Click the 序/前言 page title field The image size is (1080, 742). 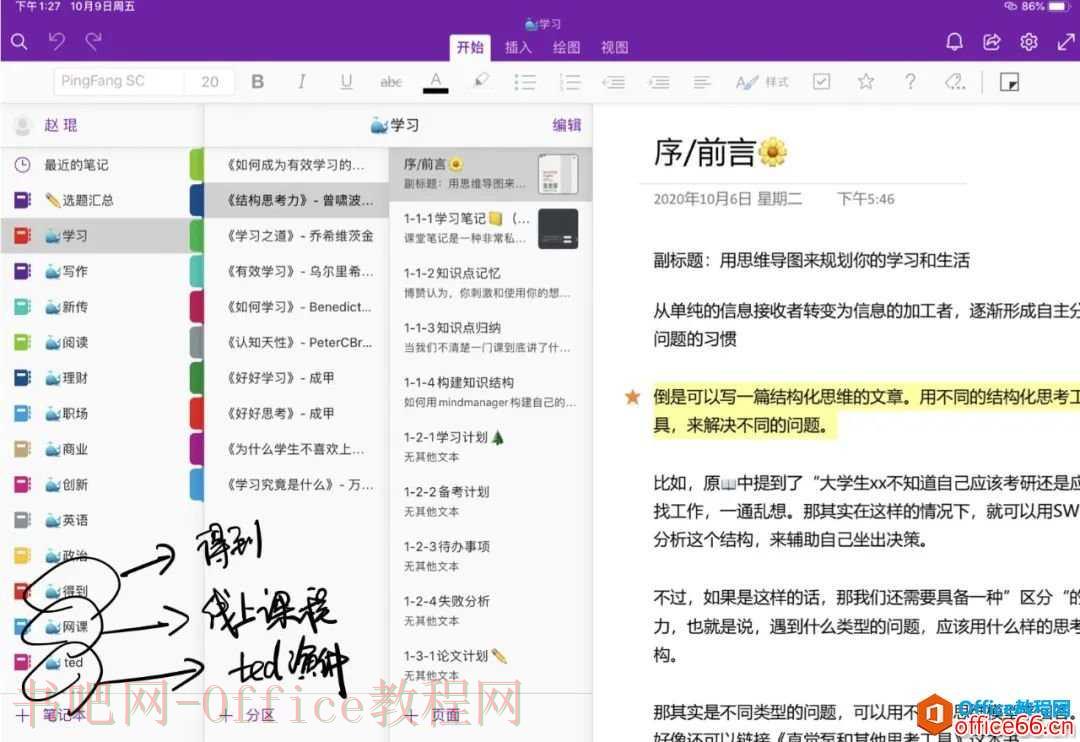720,152
